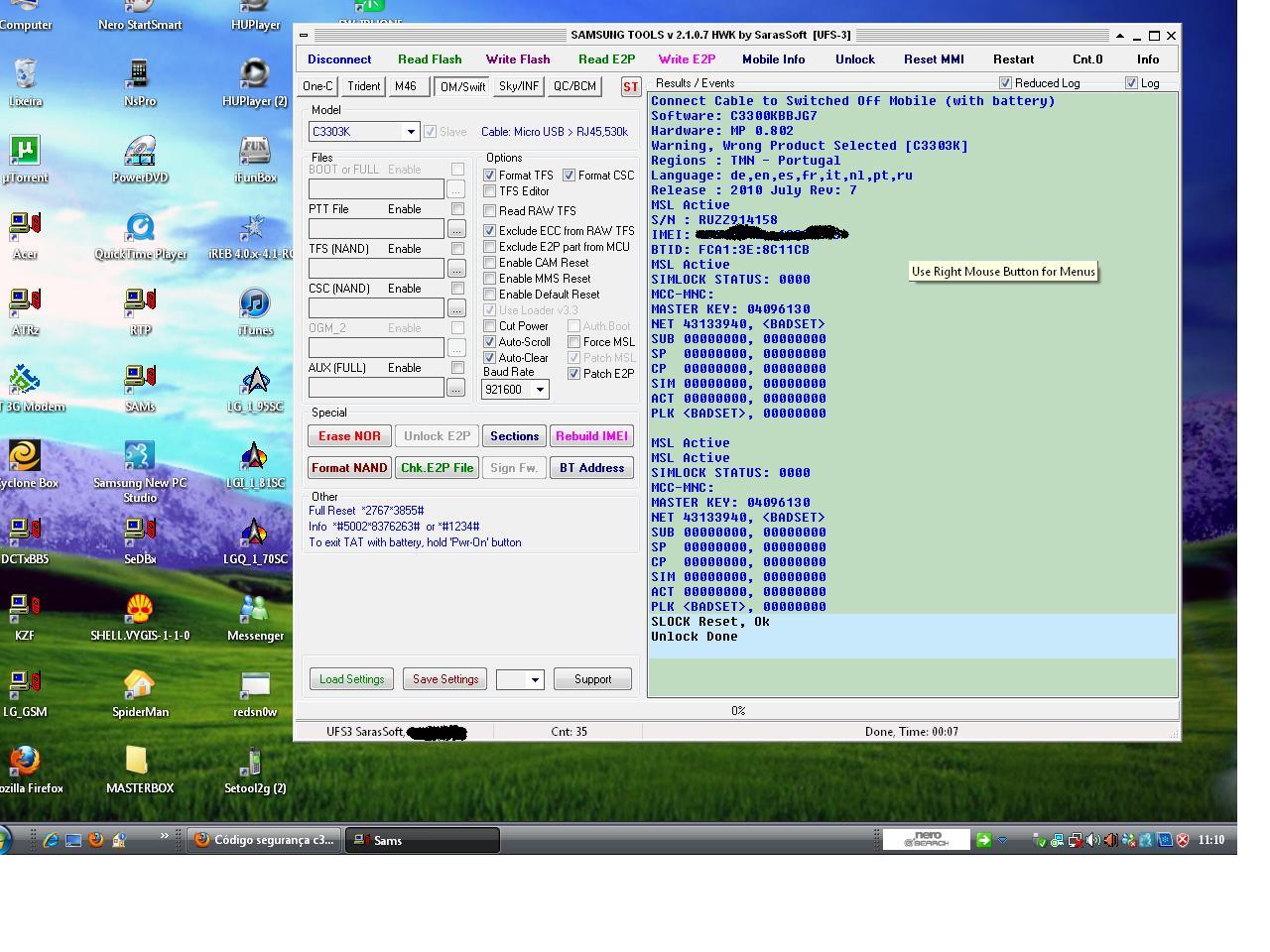Open the iFunBox desktop shortcut
The height and width of the screenshot is (952, 1270).
click(255, 158)
